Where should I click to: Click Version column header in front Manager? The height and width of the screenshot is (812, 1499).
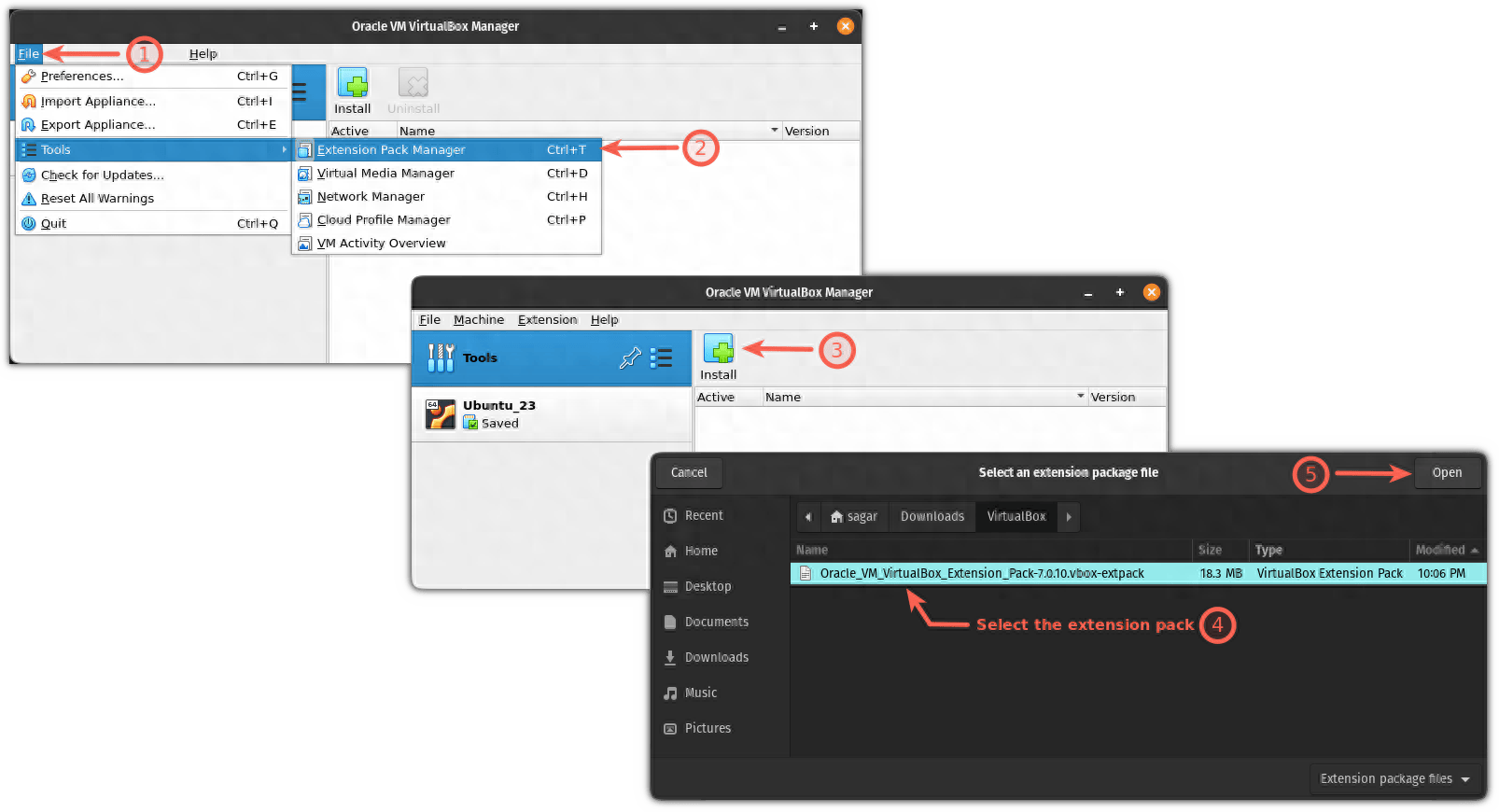click(x=1127, y=397)
